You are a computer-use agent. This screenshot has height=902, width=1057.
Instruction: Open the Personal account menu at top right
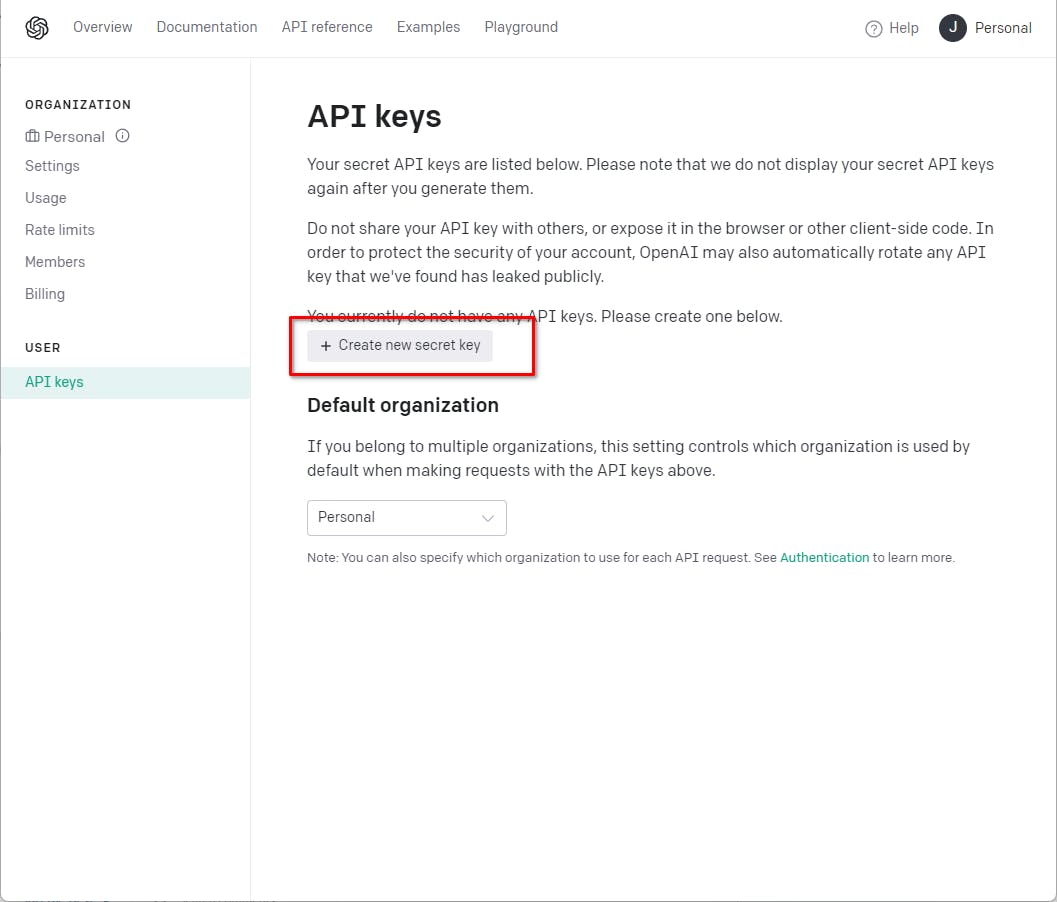coord(1003,28)
